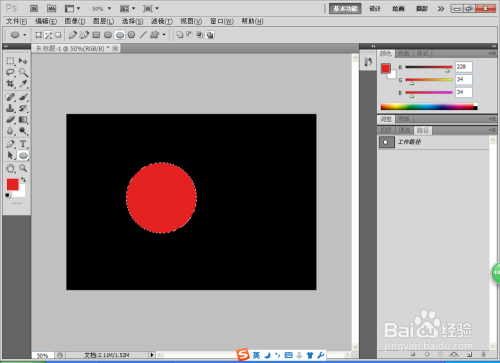Select the Lasso tool

tap(10, 72)
